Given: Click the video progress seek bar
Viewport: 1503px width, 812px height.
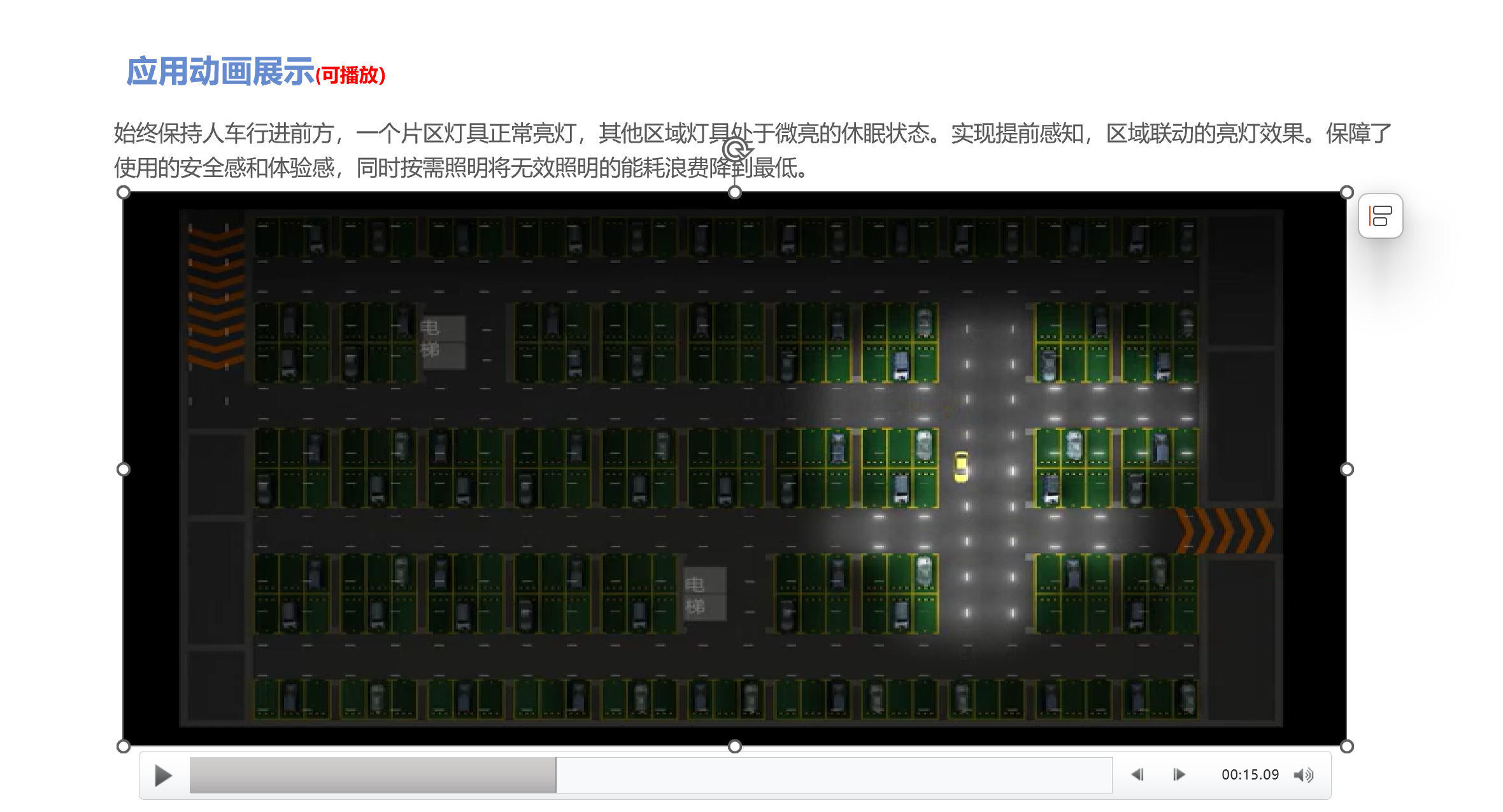Looking at the screenshot, I should (650, 775).
